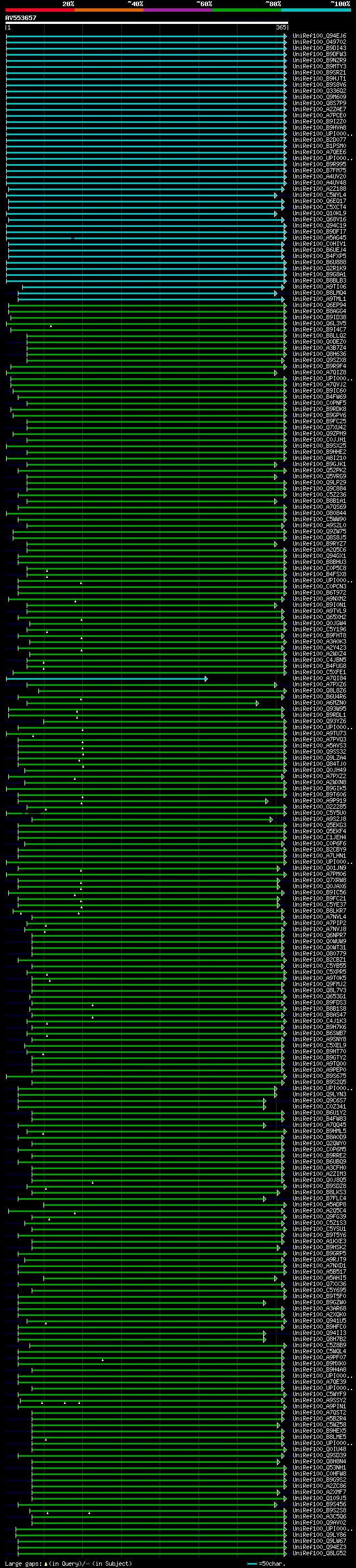Select the UniRef100_Q9M609 label
Viewport: 356px width, 1568px height.
[319, 97]
